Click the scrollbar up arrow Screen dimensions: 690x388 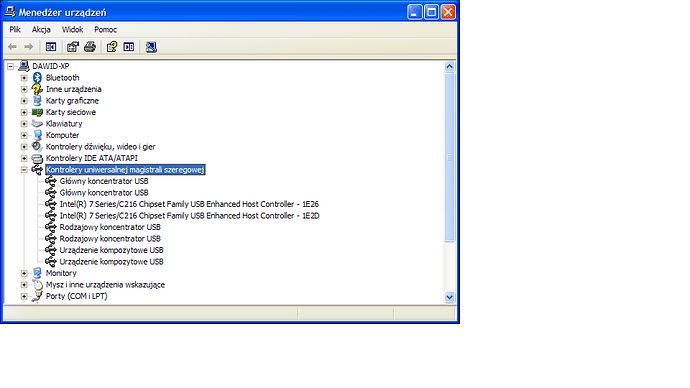(x=449, y=66)
